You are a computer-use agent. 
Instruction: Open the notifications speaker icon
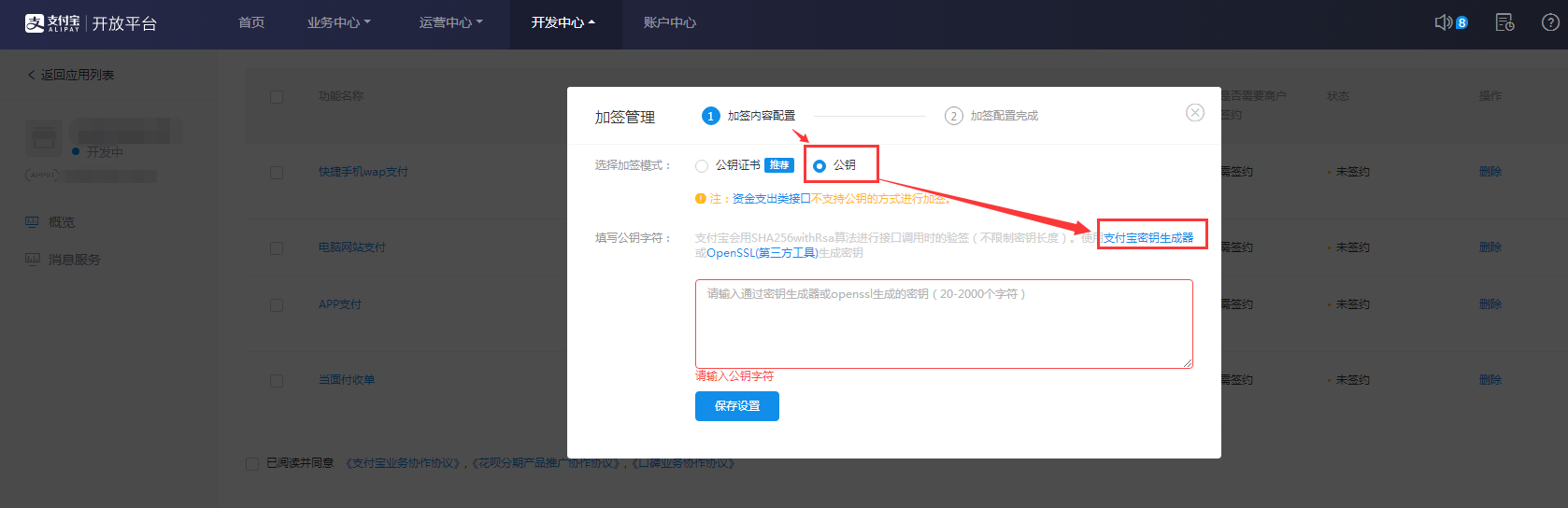1444,22
